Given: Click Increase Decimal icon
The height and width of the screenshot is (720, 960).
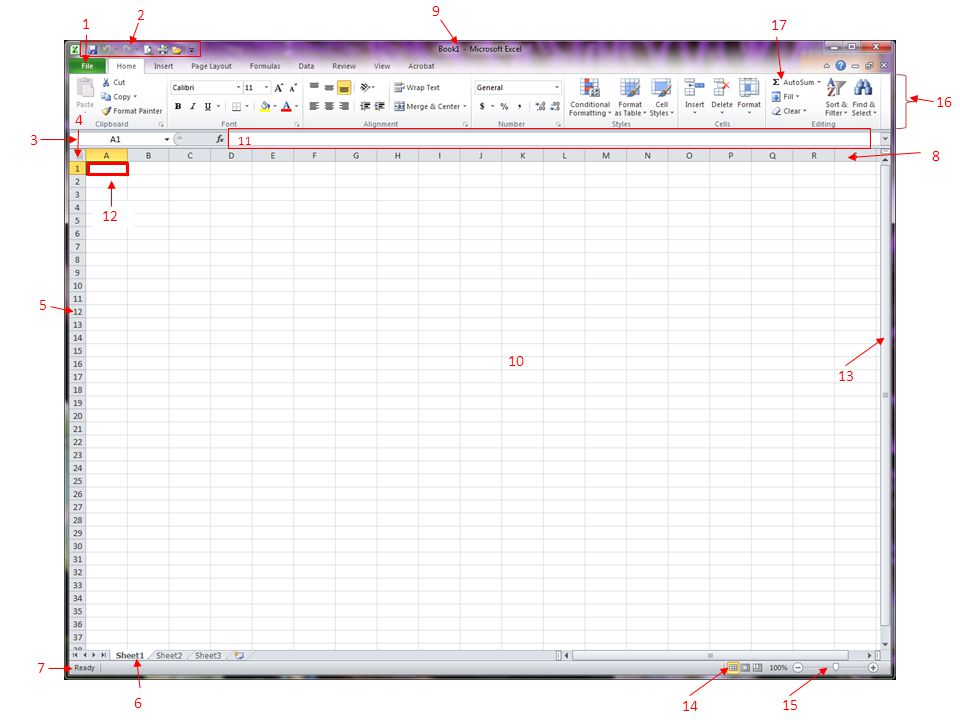Looking at the screenshot, I should tap(540, 107).
